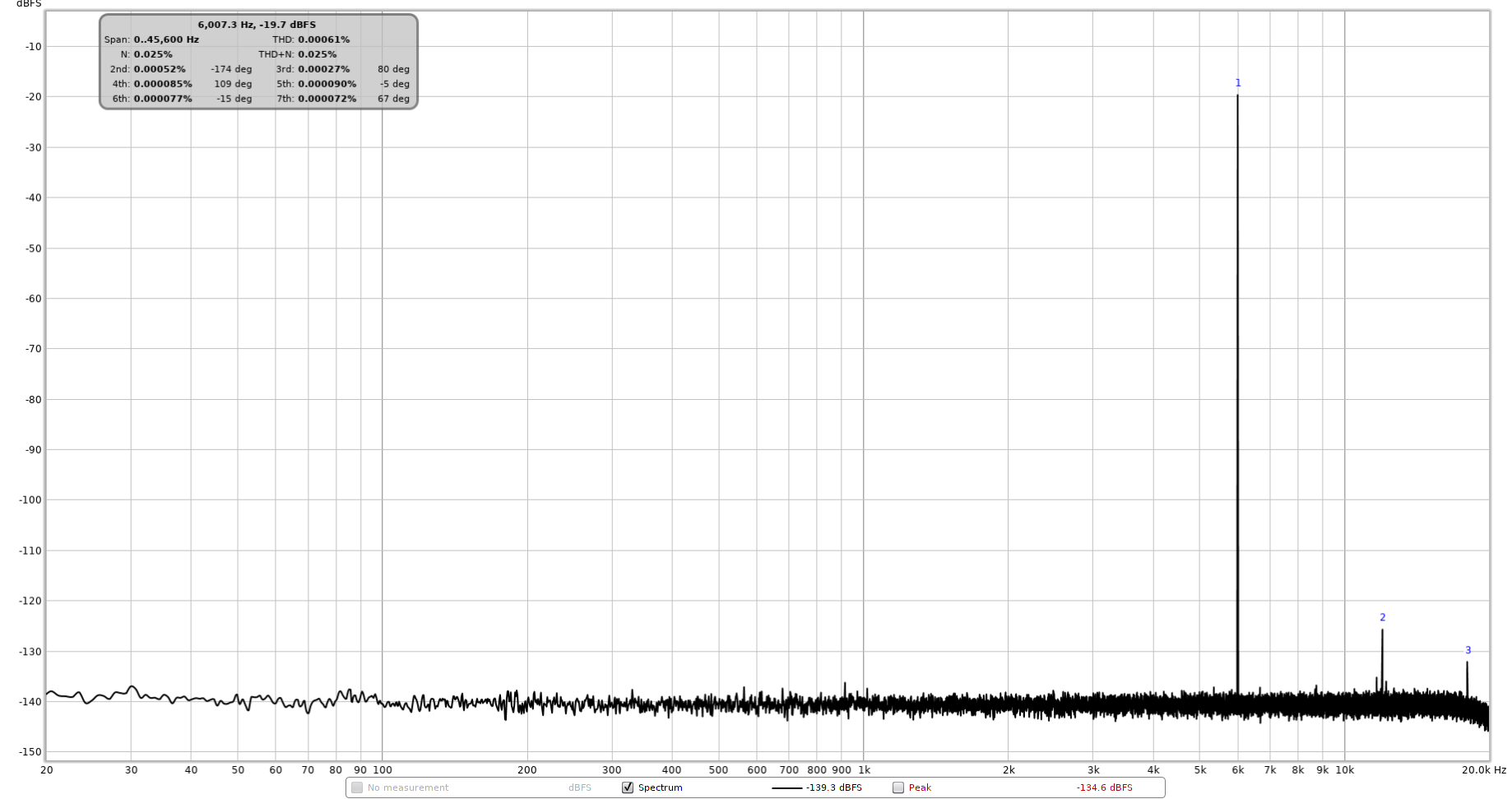Click the 5th harmonic 0.000090% value
The image size is (1512, 799).
click(327, 84)
